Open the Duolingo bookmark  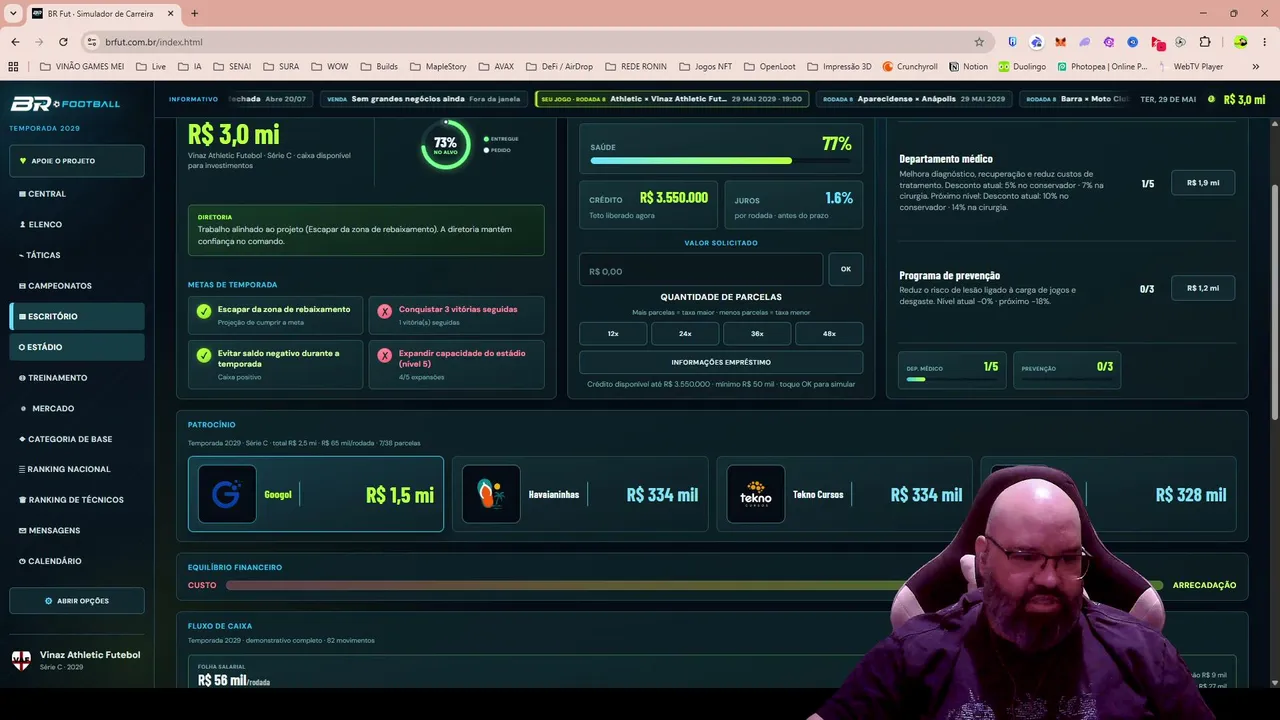pyautogui.click(x=1021, y=67)
